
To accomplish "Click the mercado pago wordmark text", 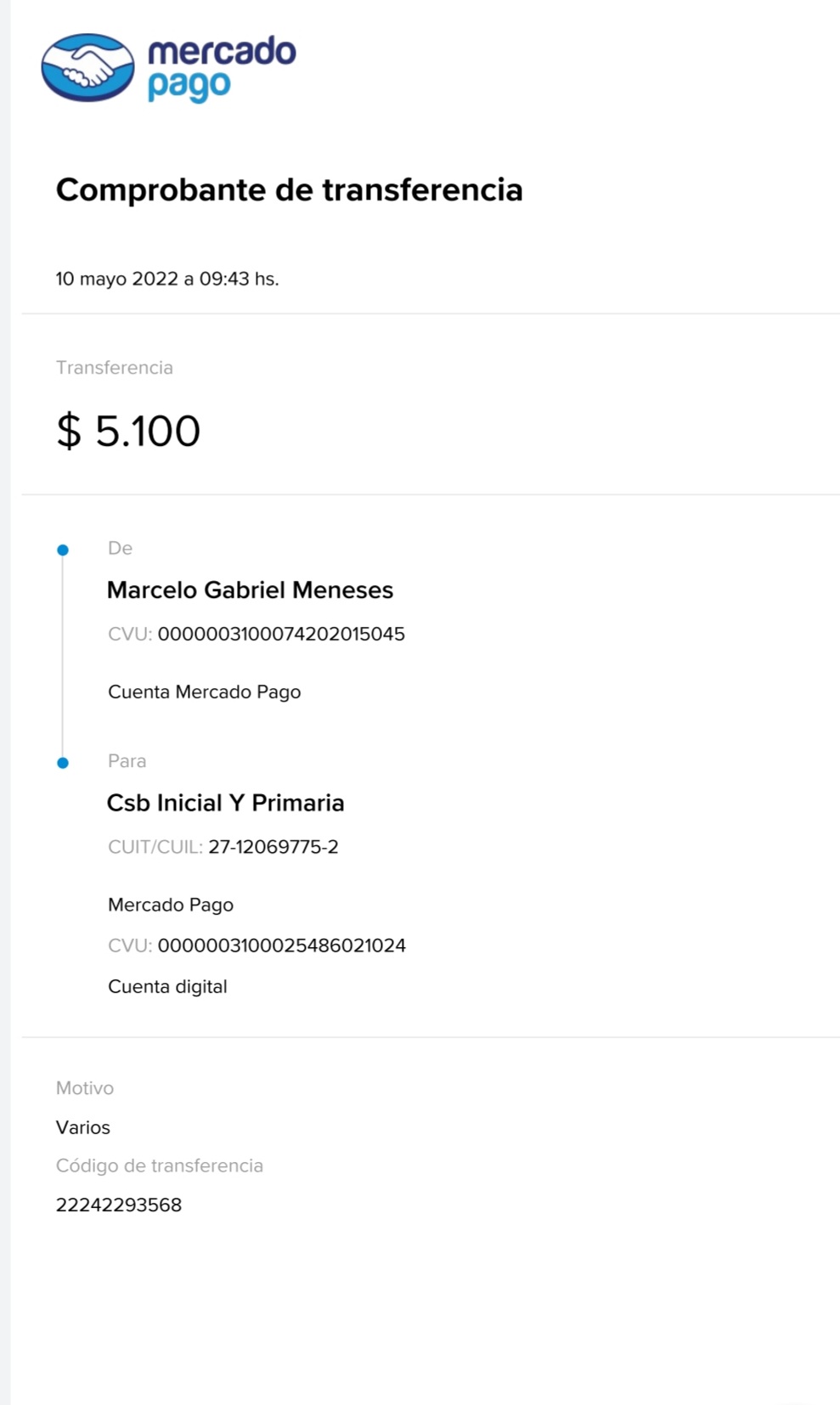I will pos(221,68).
